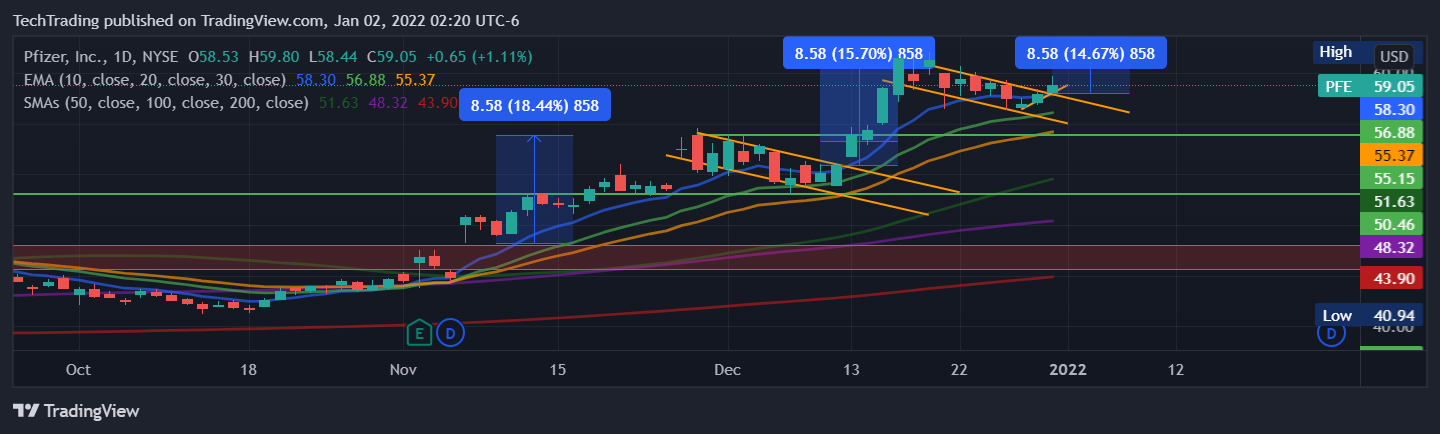Screen dimensions: 1440x434
Task: Click the 22 date label on time axis
Action: [x=960, y=369]
